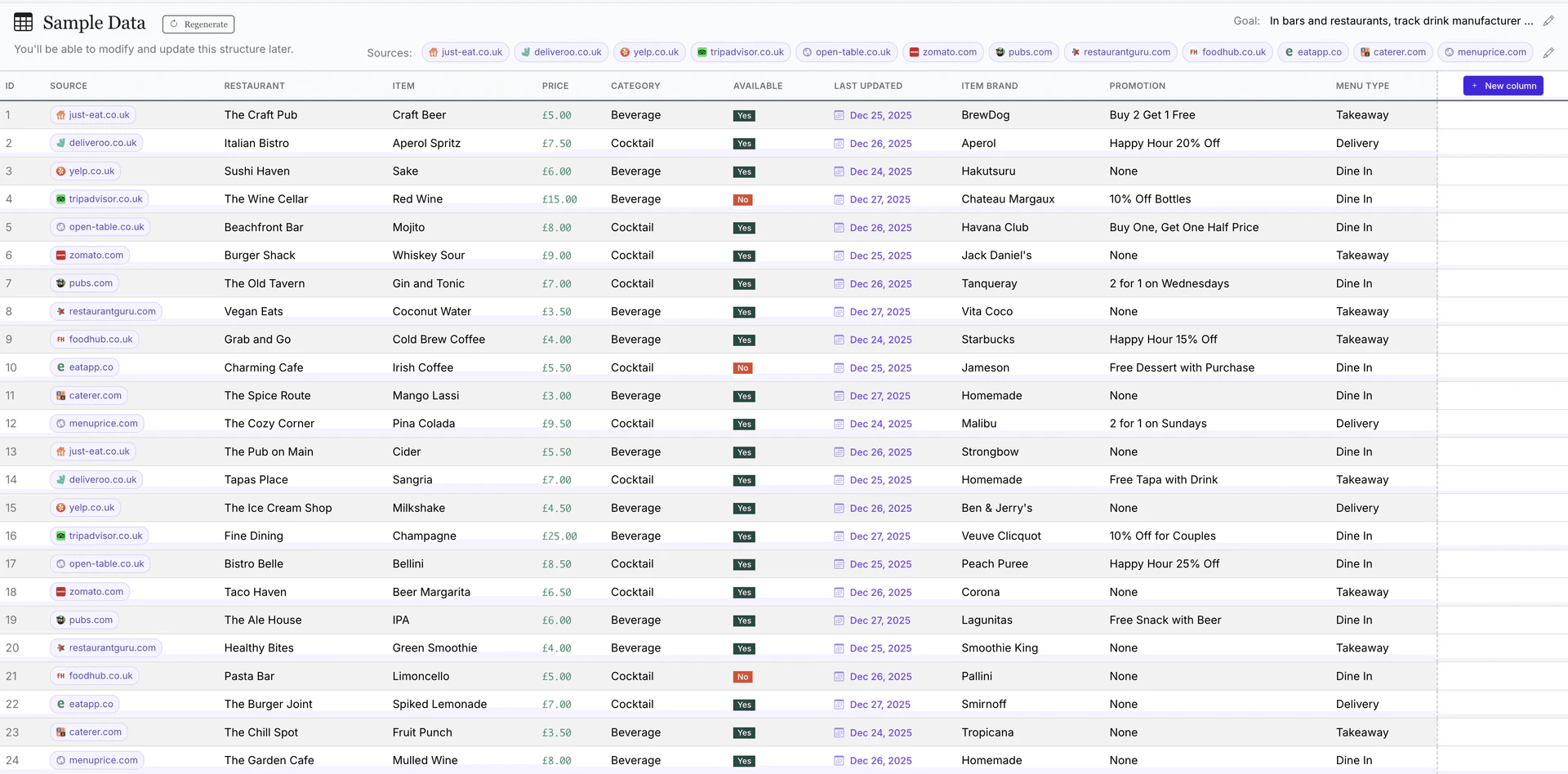This screenshot has width=1568, height=774.
Task: Click the pencil icon next to Goal text
Action: coord(1548,21)
